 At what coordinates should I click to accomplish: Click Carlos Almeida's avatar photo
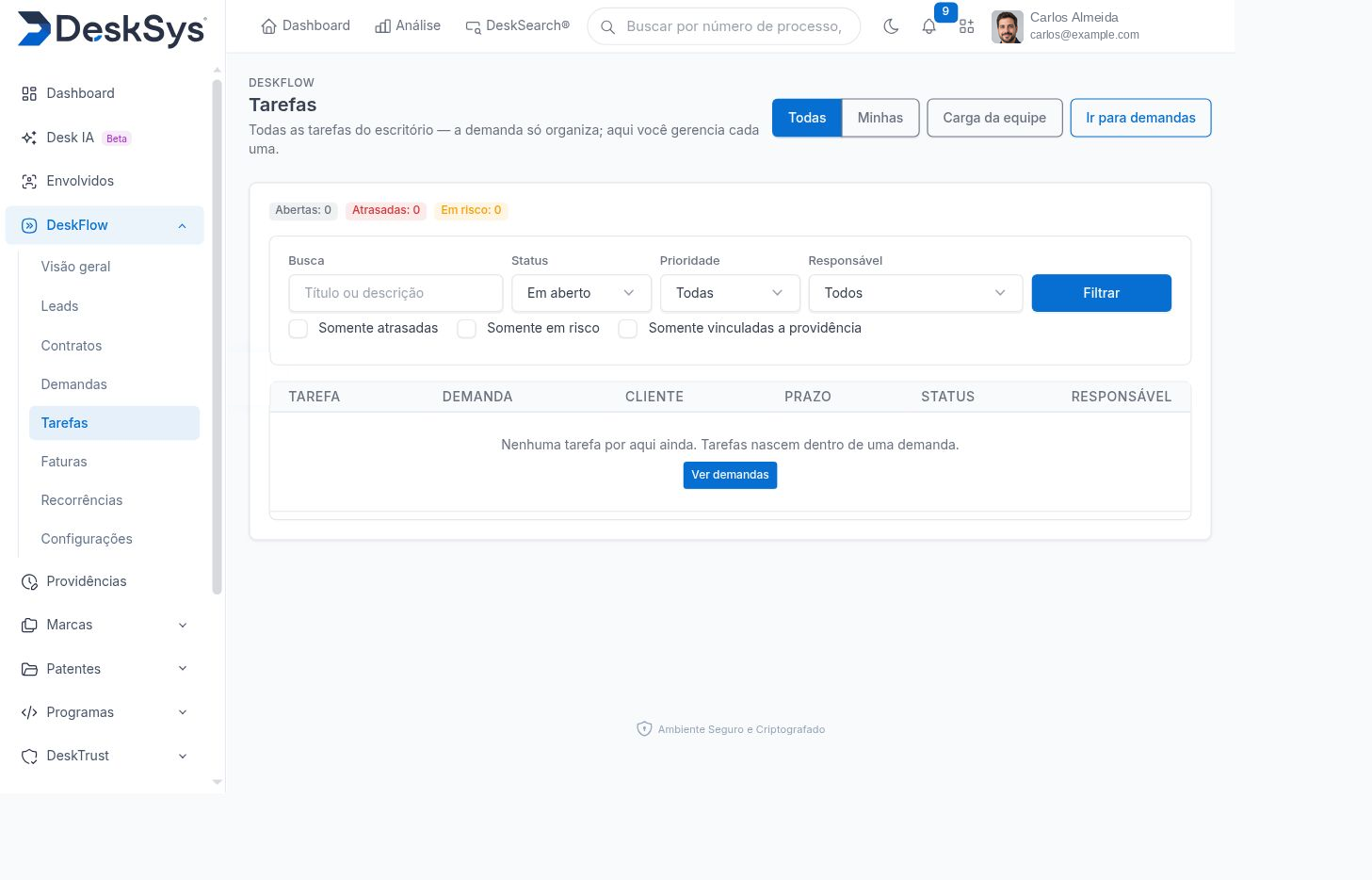click(x=1008, y=26)
